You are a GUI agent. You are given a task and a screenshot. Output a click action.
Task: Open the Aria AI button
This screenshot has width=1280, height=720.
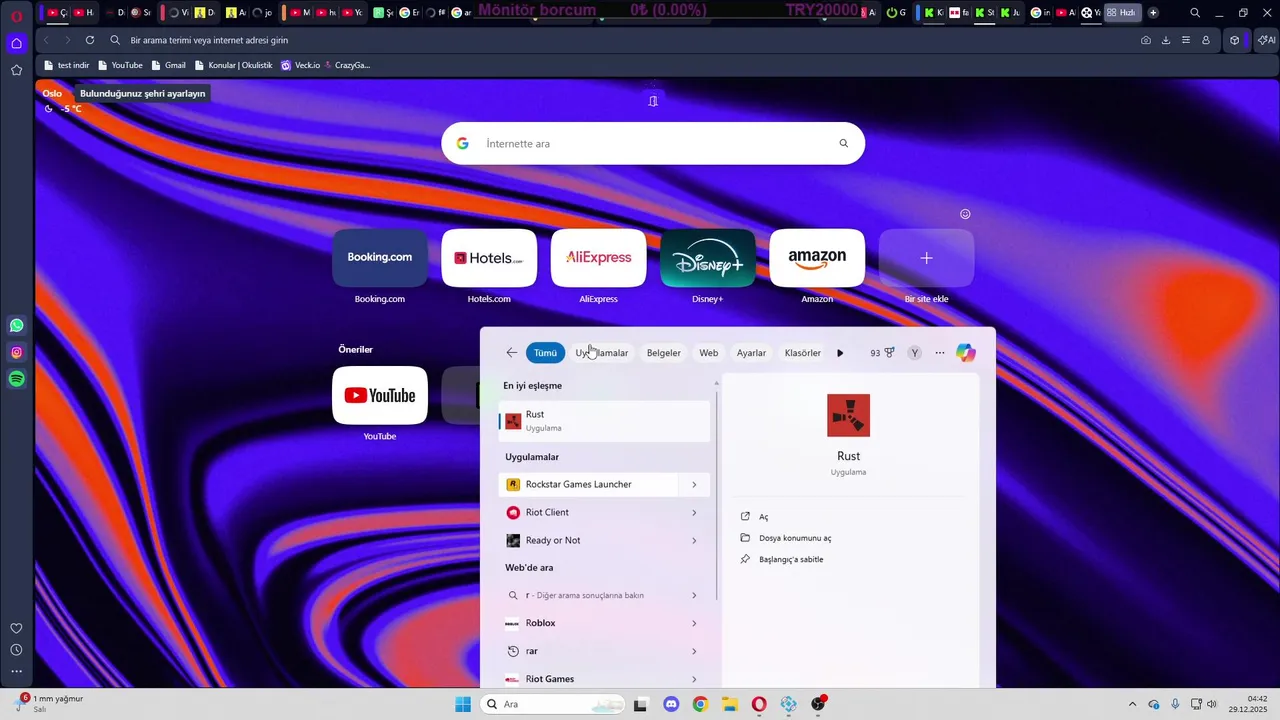tap(1266, 40)
